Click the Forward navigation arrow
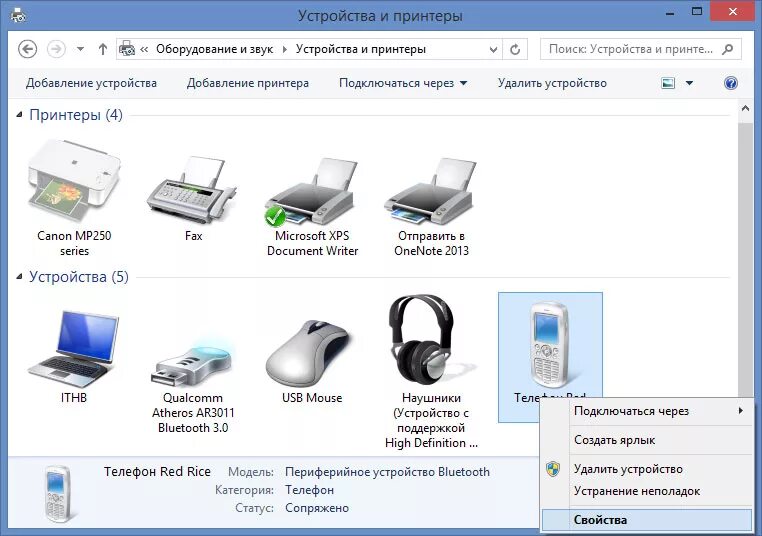 56,49
